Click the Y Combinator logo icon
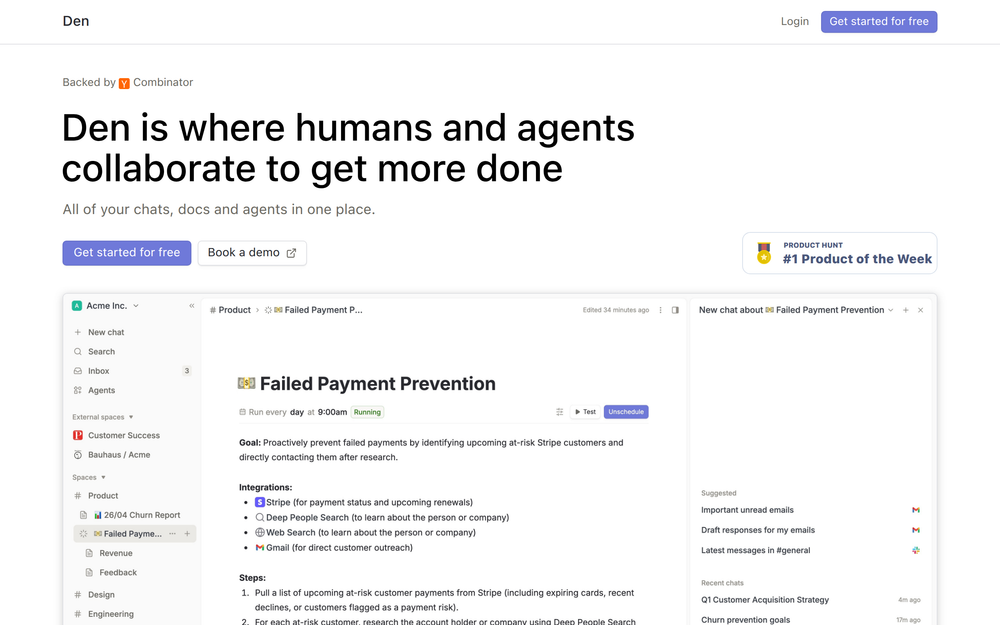The image size is (1000, 625). point(124,83)
